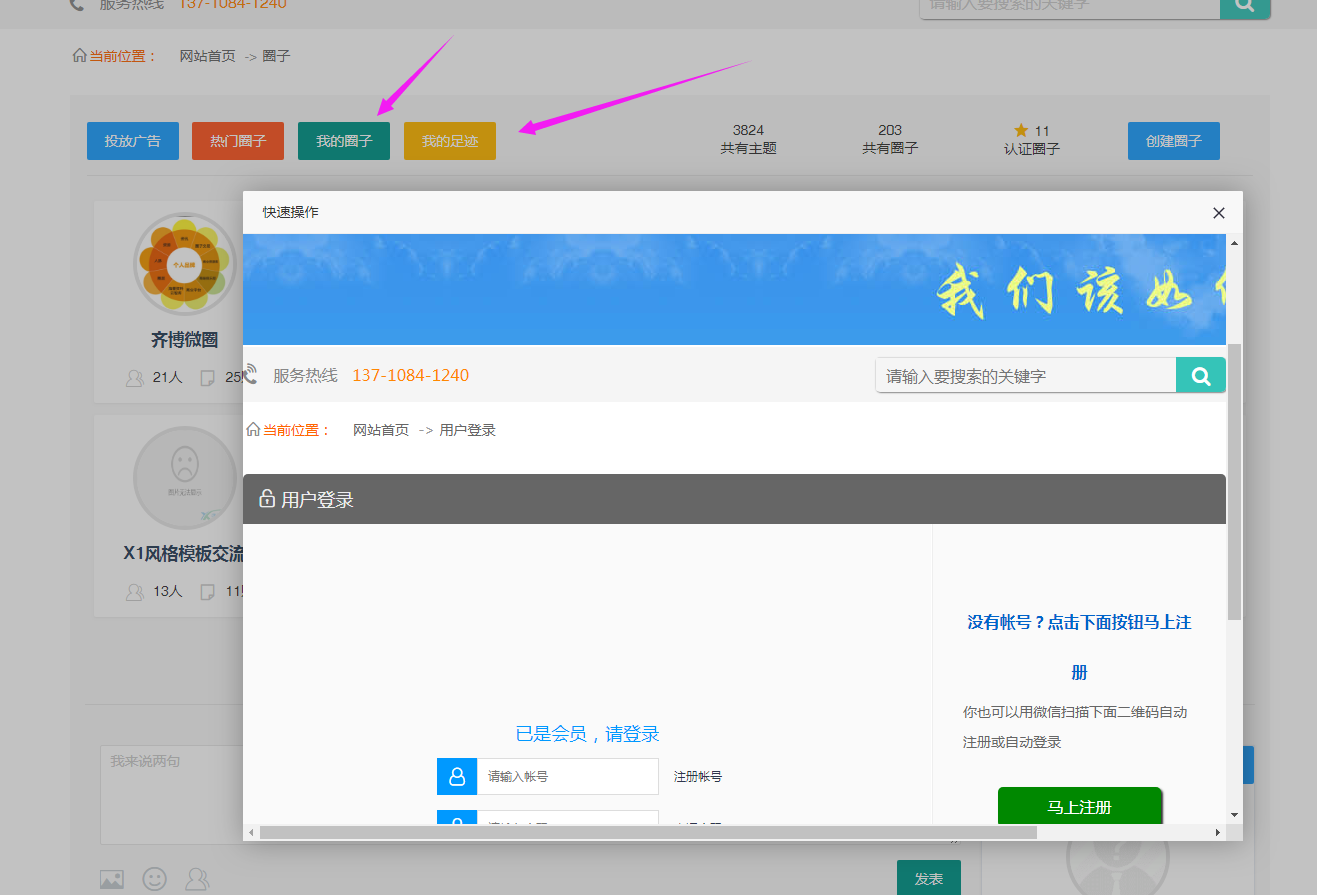Click the mention-user icon beside the emoji icon
The width and height of the screenshot is (1317, 895).
point(198,879)
